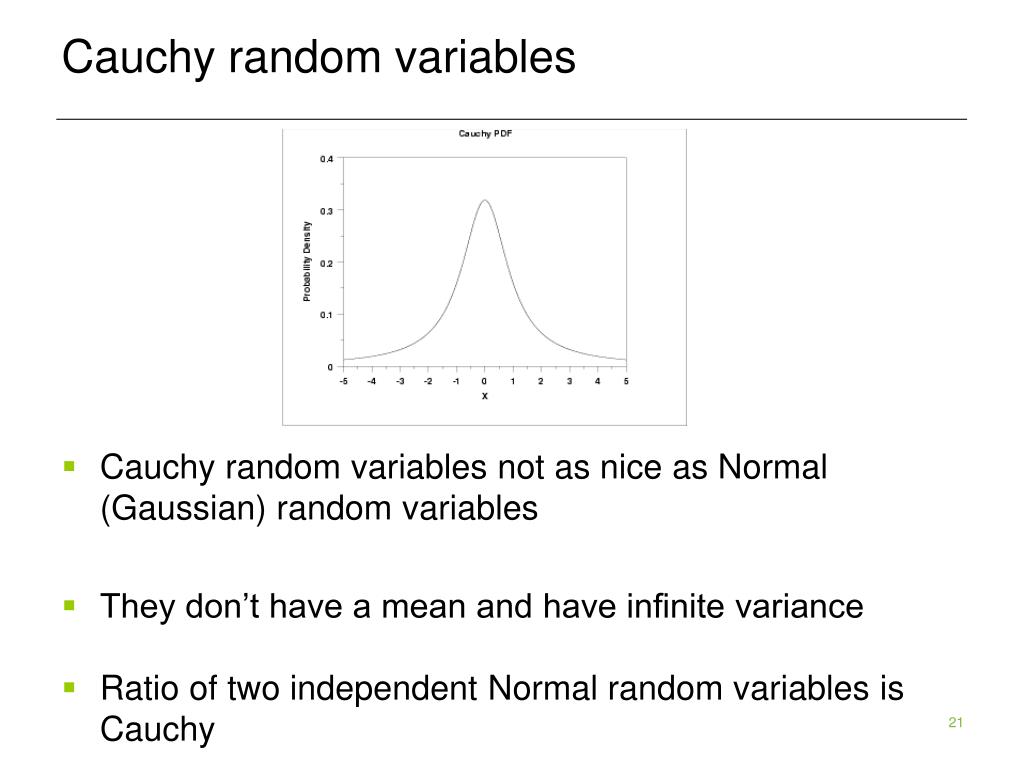
Task: Click the text '(Gaussian) random variables'
Action: click(319, 509)
